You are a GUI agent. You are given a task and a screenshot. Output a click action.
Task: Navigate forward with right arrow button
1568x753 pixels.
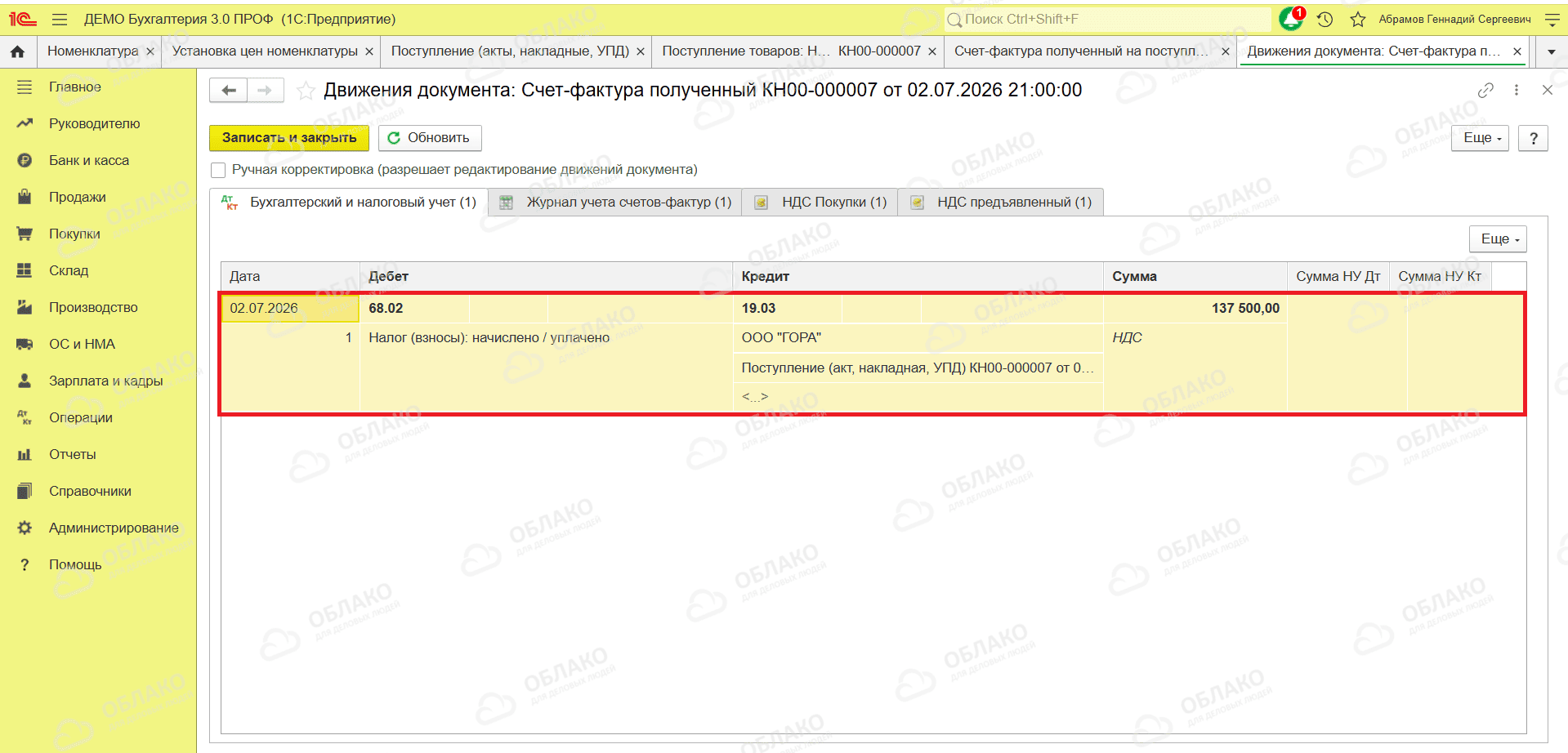265,90
